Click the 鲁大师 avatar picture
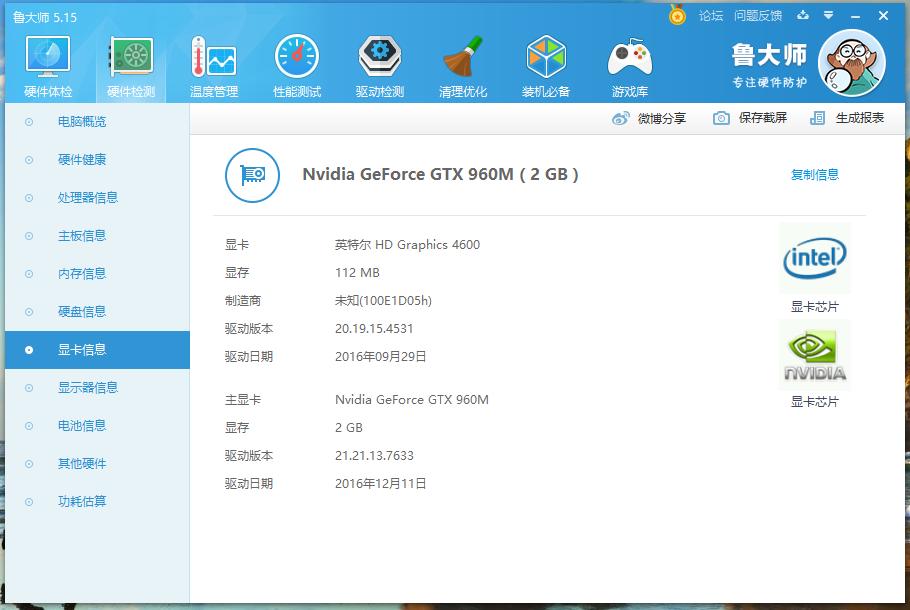This screenshot has height=610, width=910. tap(851, 63)
